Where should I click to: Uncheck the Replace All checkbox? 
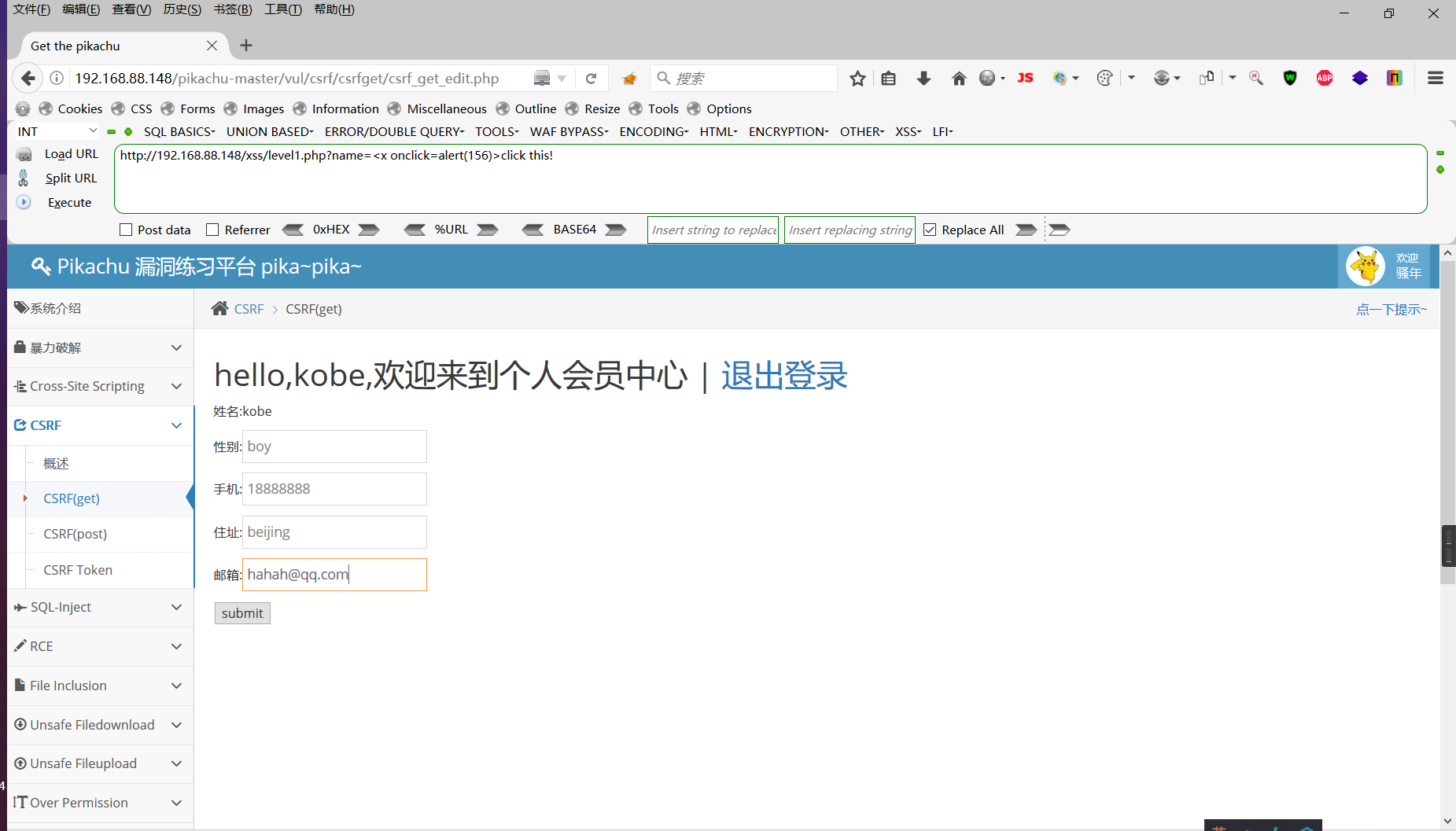click(930, 230)
